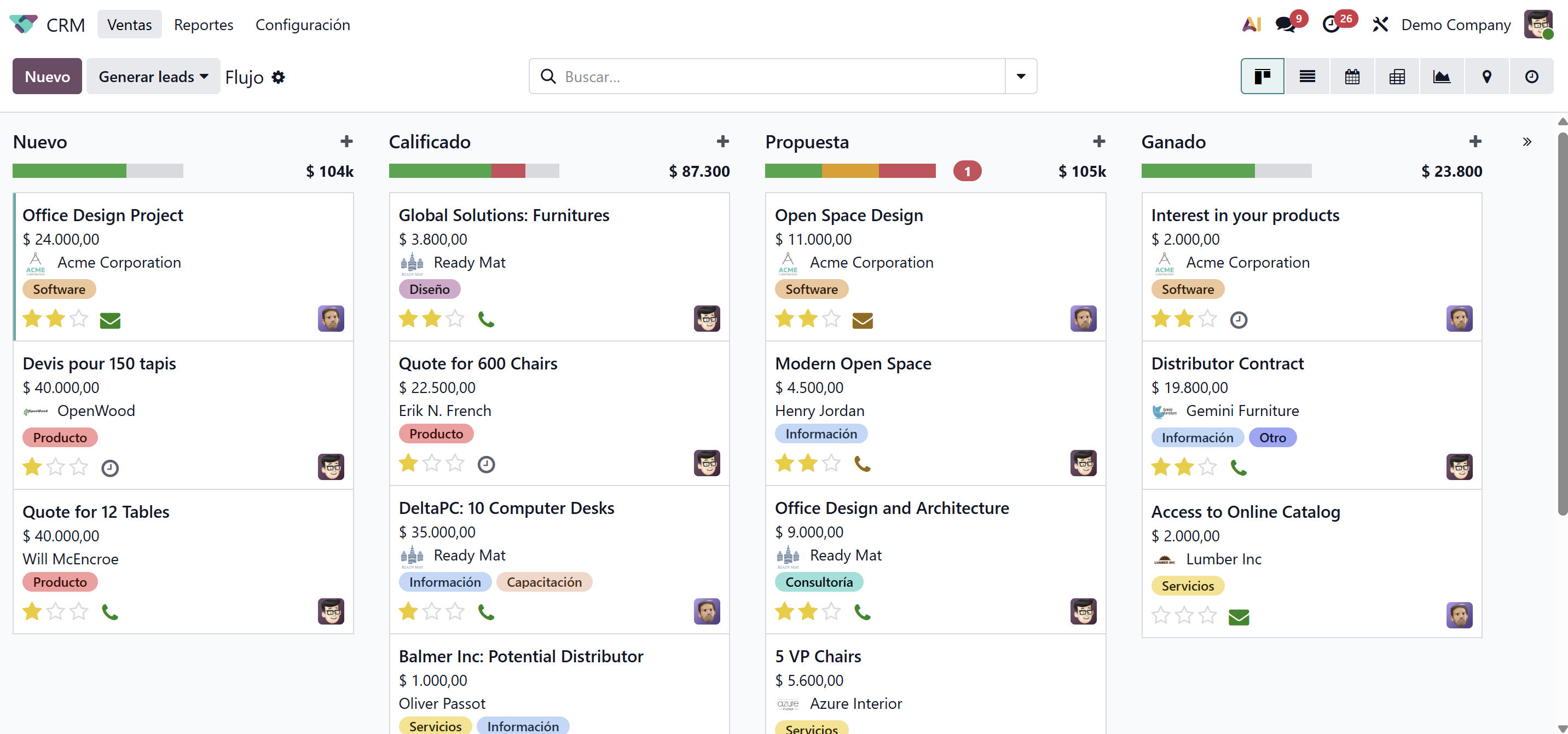Click the Nuevo button
1568x734 pixels.
point(47,77)
